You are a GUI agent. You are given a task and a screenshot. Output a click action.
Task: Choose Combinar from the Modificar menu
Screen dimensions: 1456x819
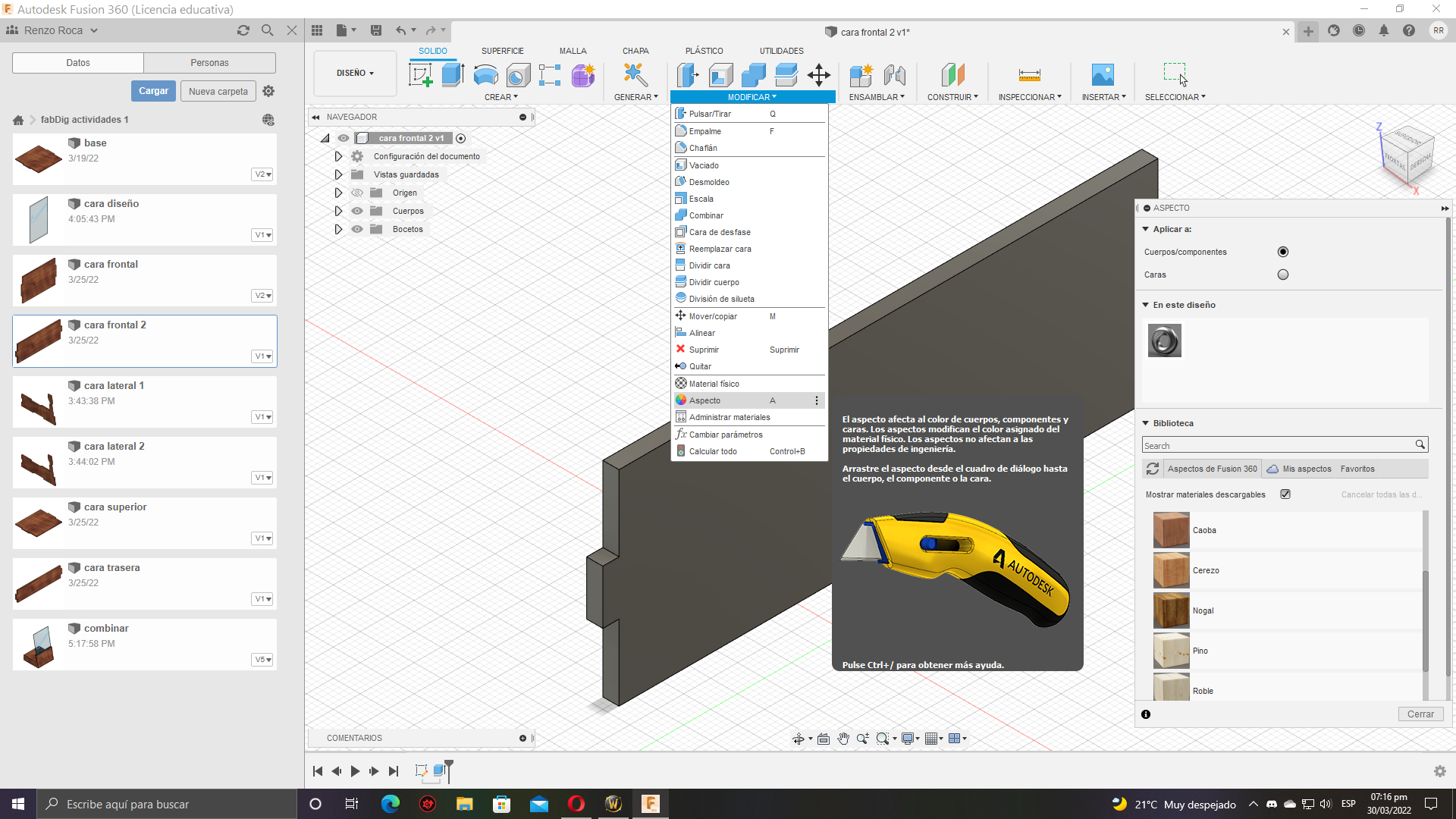pyautogui.click(x=706, y=215)
